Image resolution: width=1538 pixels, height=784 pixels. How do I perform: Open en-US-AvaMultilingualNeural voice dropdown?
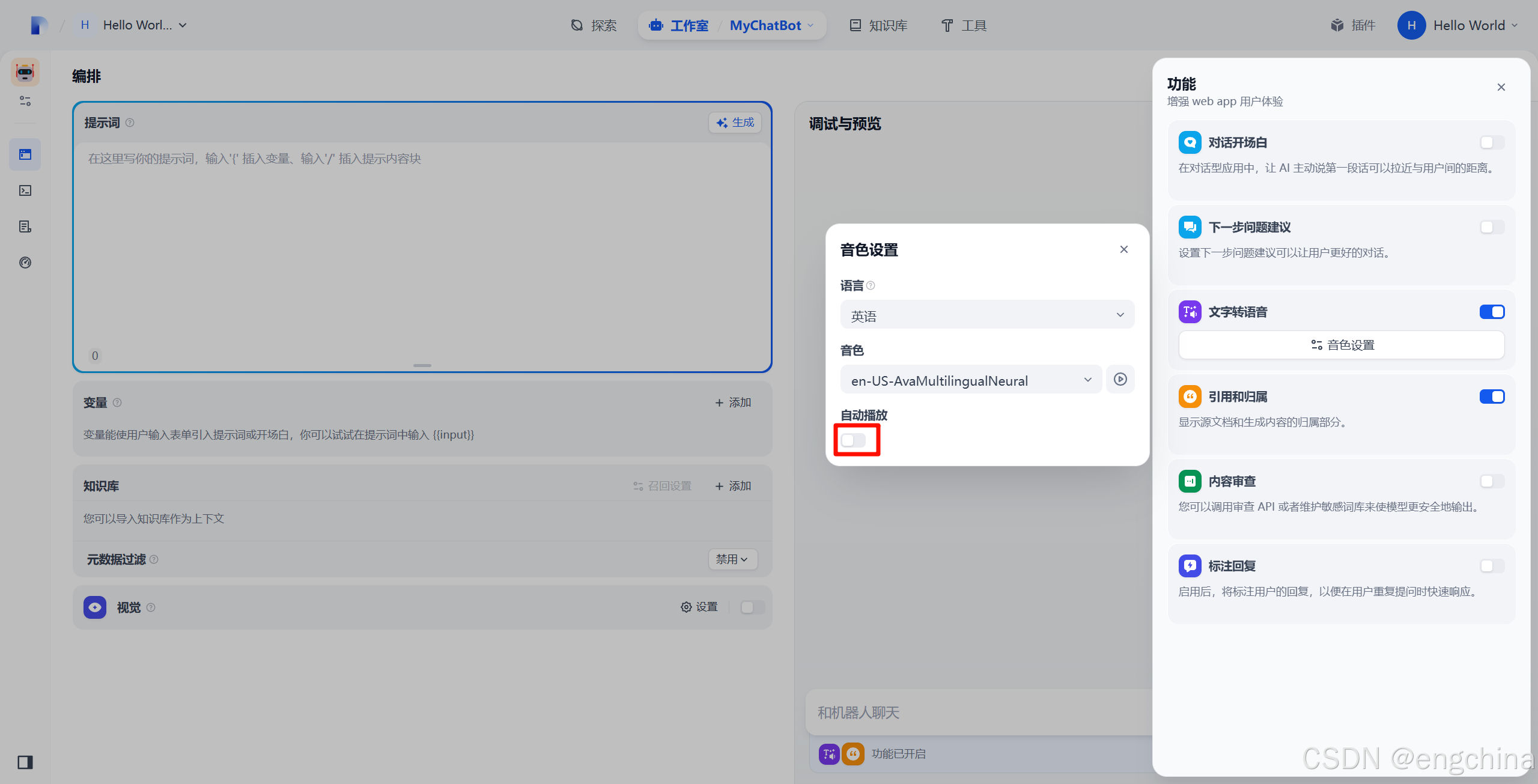971,380
